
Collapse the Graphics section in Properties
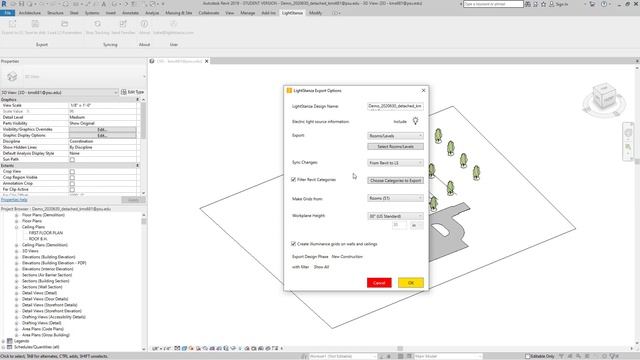click(138, 100)
